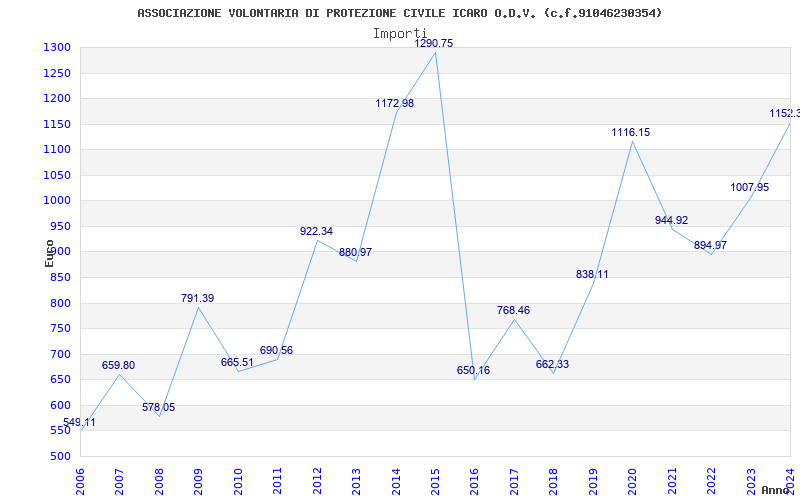Select the y-axis tick 750
The height and width of the screenshot is (500, 800).
click(60, 329)
